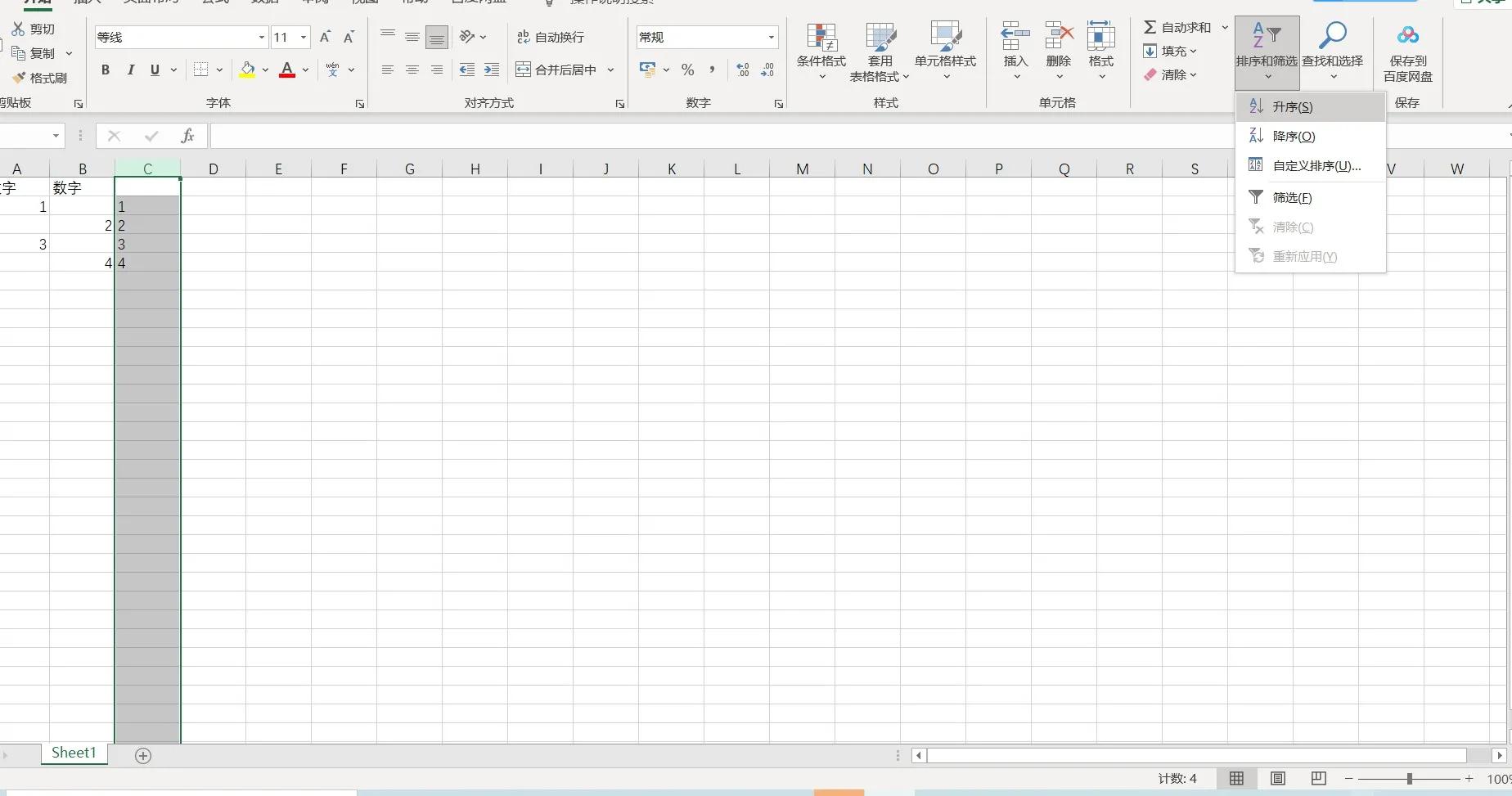Image resolution: width=1512 pixels, height=796 pixels.
Task: Click Delete cells (删除) icon
Action: click(1059, 37)
